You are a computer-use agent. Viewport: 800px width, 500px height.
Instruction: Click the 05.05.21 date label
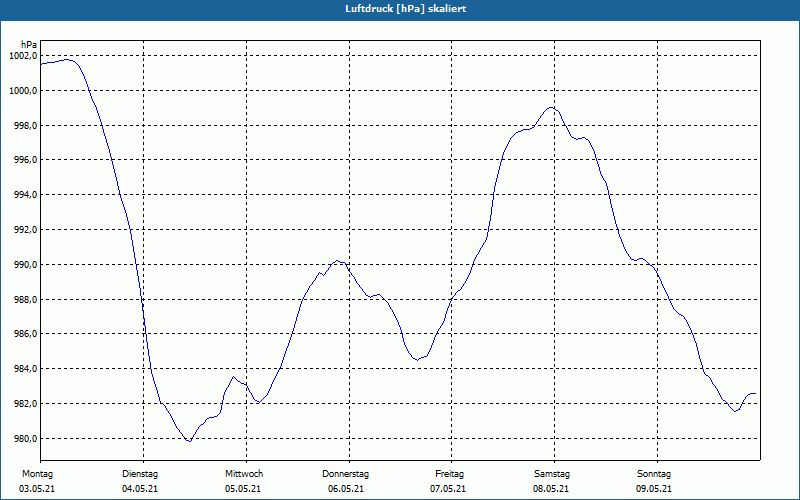(x=243, y=489)
